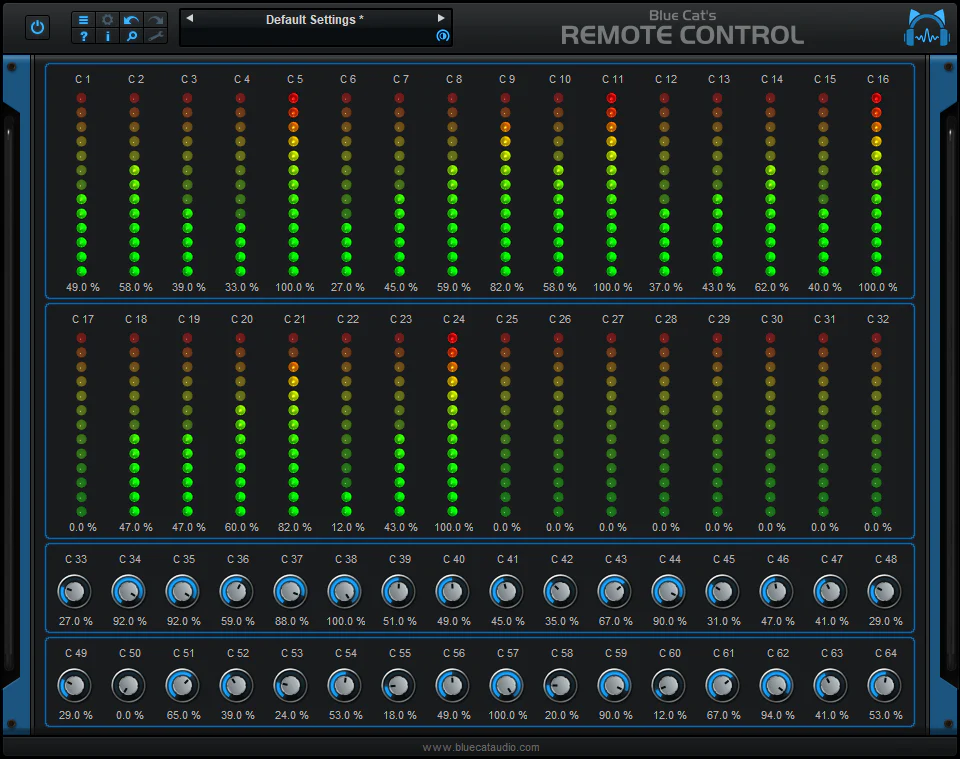The width and height of the screenshot is (960, 759).
Task: Click the C 40 knob
Action: pos(452,591)
